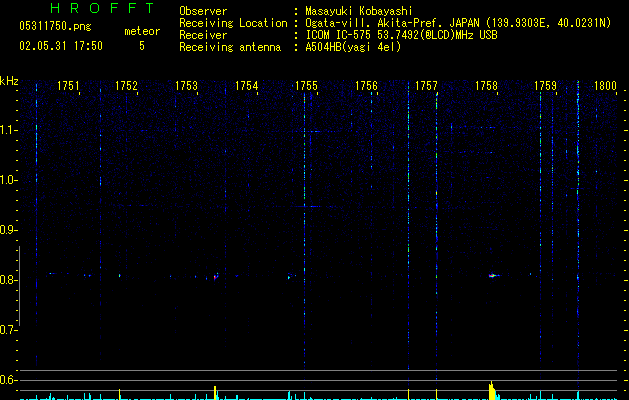Click the Receiver ICOM IC-575 line

pos(401,35)
